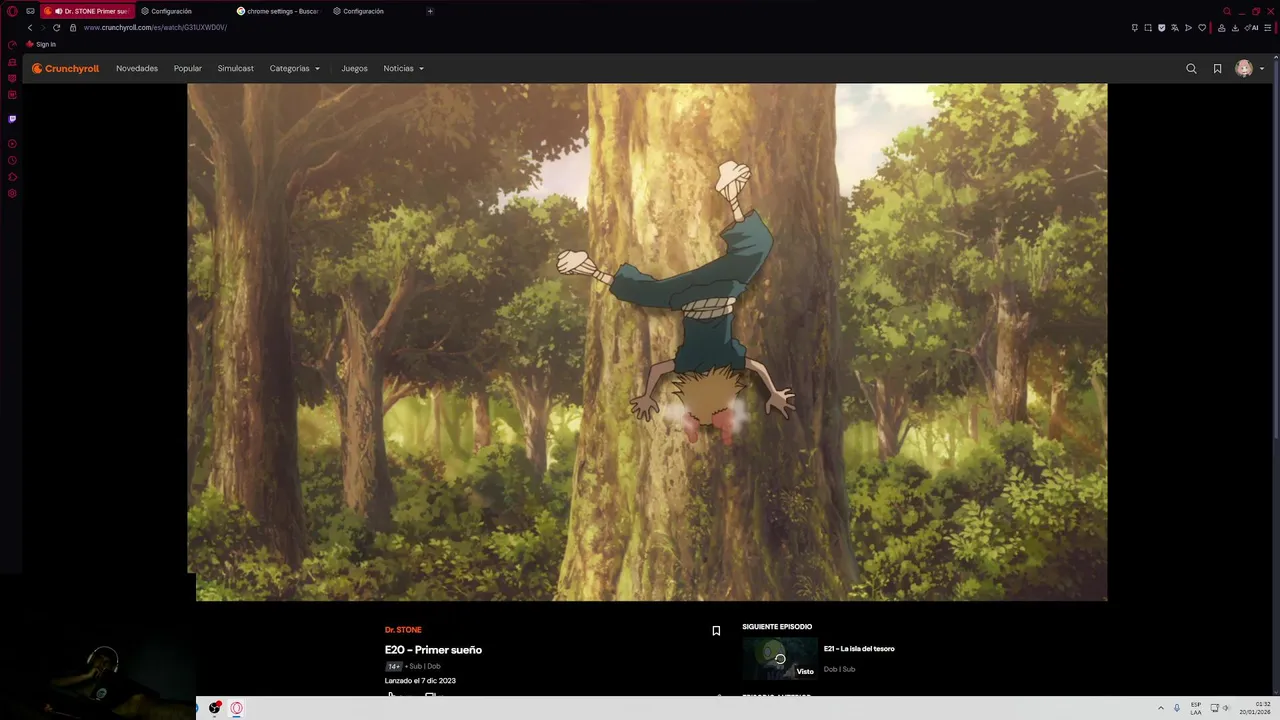Open E21 La isla del tesoro episode

point(859,649)
